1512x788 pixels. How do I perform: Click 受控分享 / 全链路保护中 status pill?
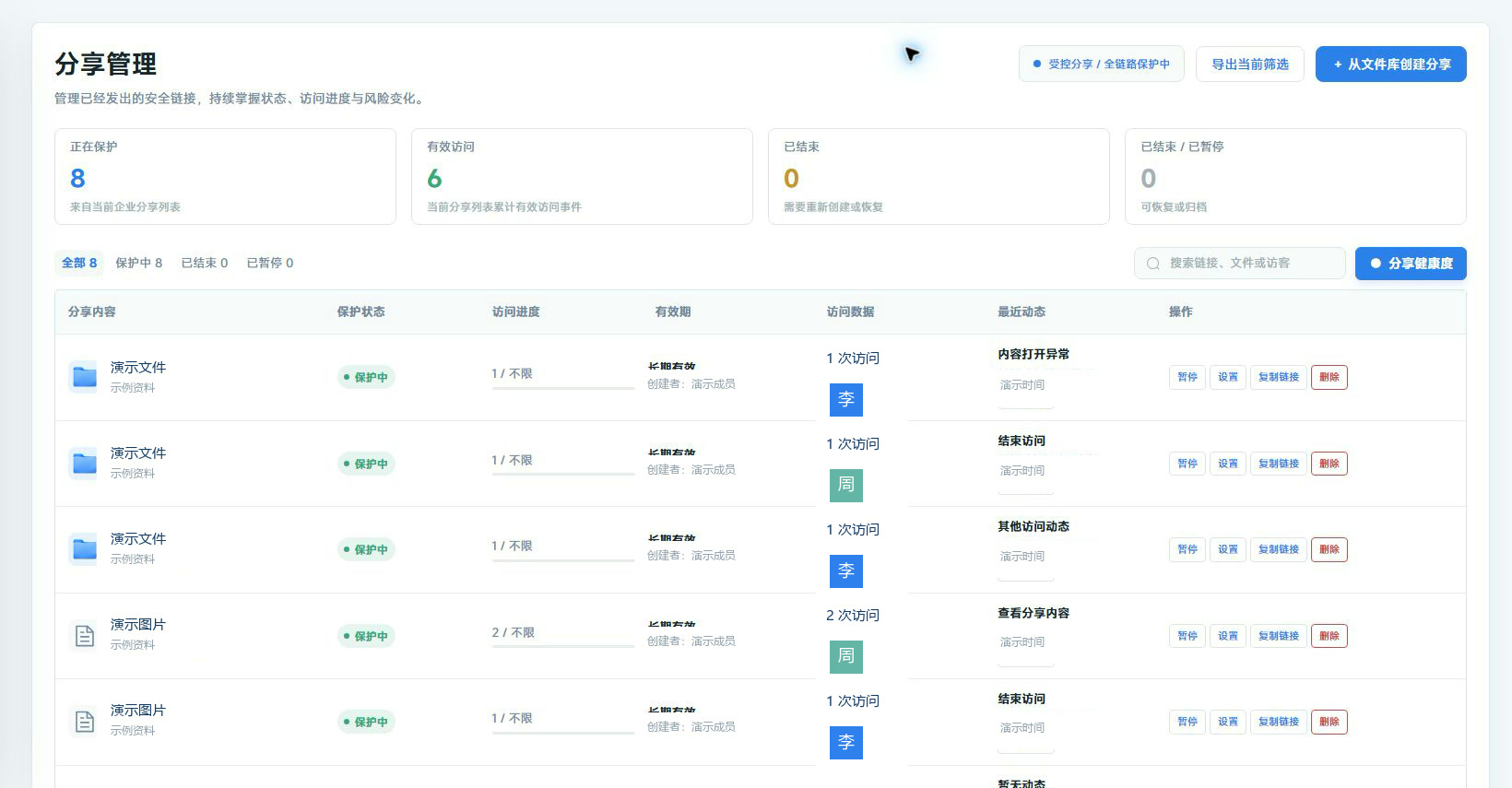1101,65
